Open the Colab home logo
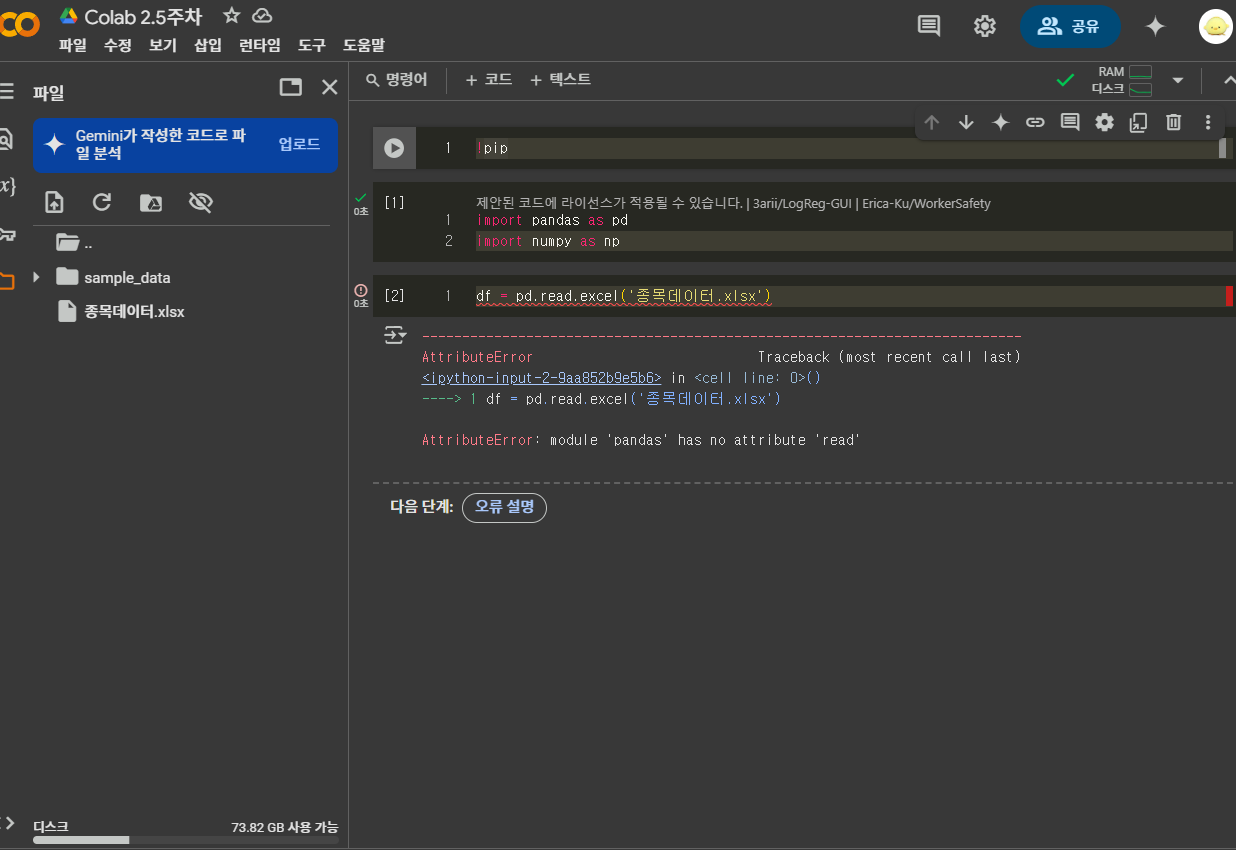The image size is (1236, 850). (x=18, y=25)
